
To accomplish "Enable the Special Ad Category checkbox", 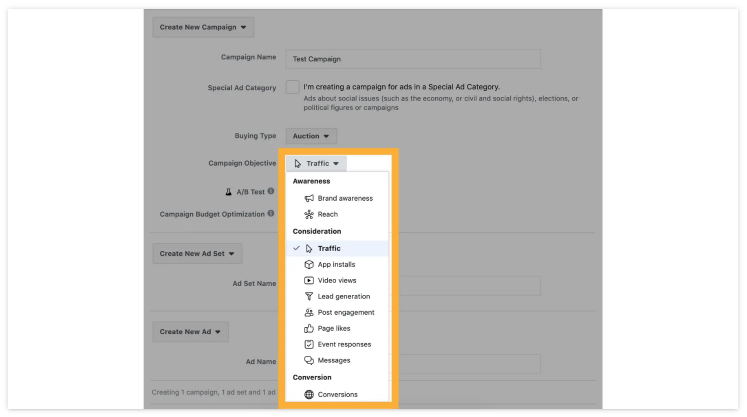I will tap(293, 87).
